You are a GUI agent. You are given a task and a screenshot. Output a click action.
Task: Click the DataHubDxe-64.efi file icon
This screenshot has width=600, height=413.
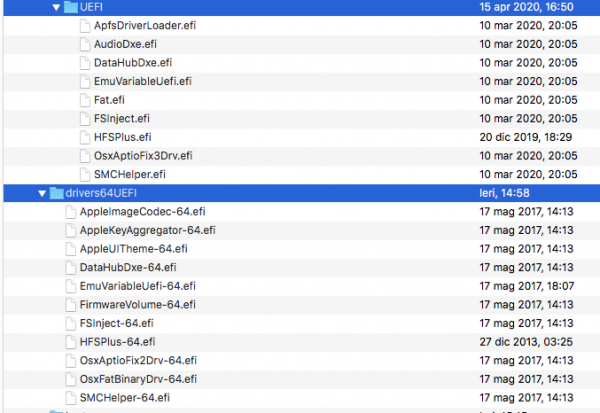pos(70,268)
